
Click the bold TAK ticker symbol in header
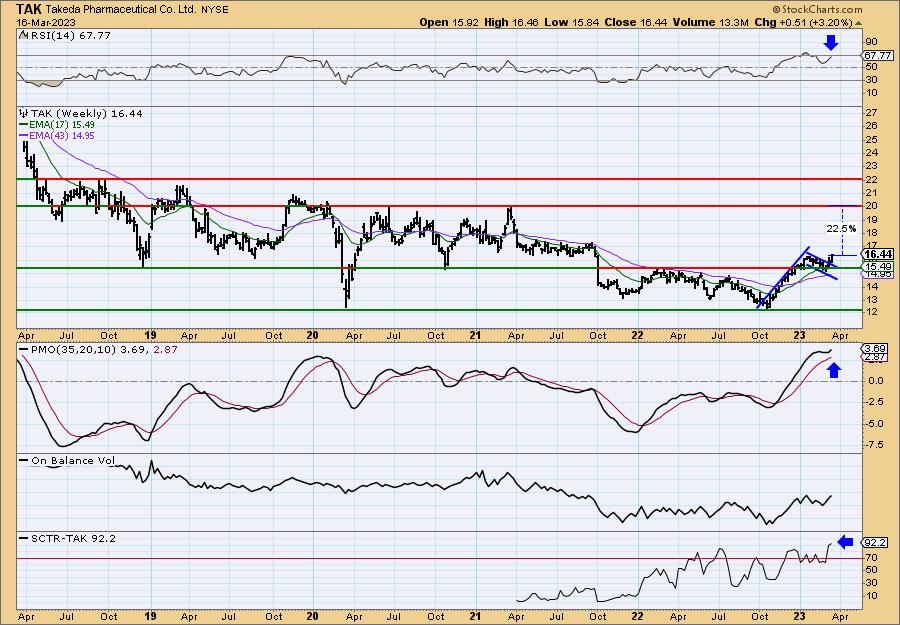(29, 9)
